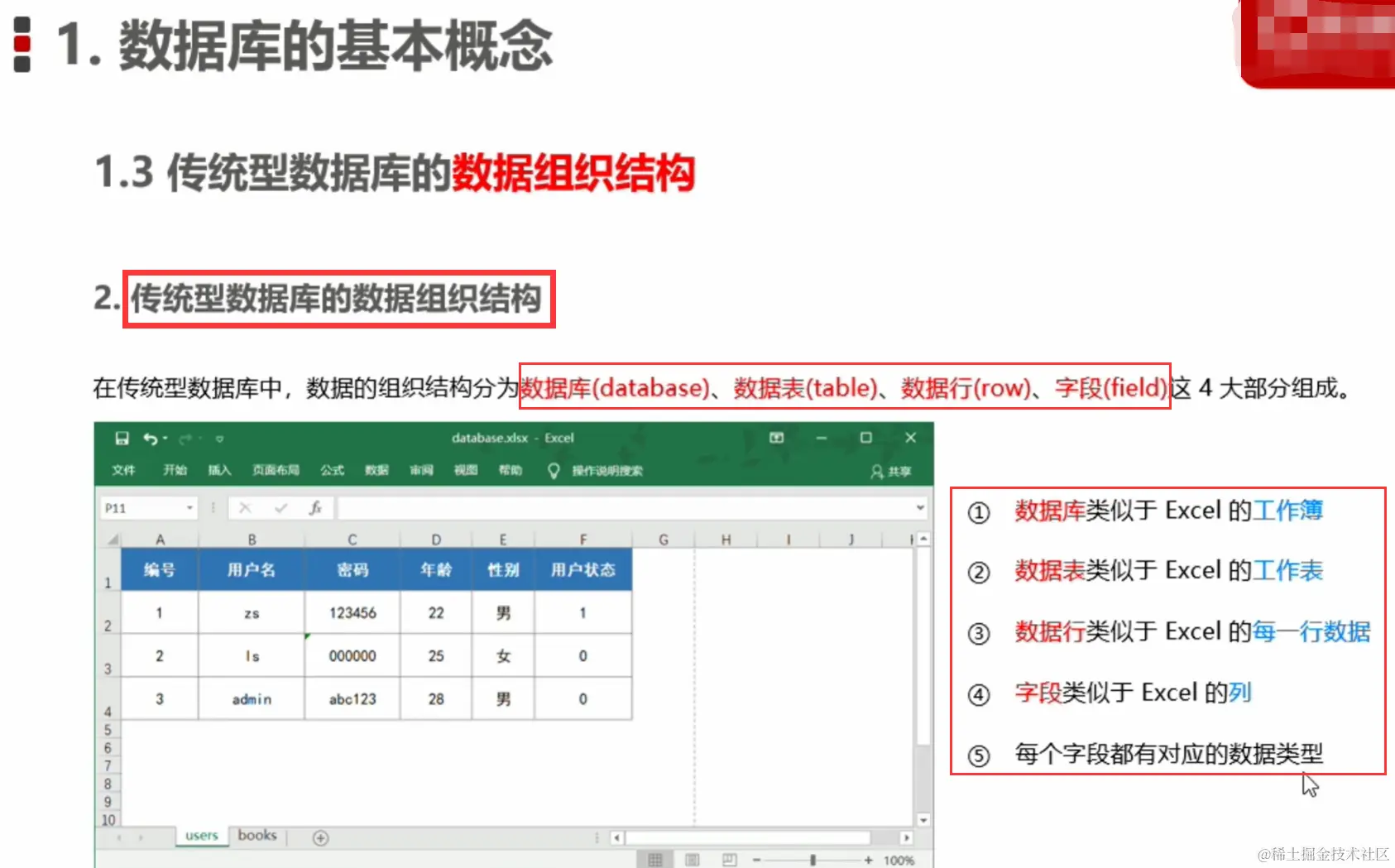The image size is (1395, 868).
Task: Click the Name Box showing P11
Action: (x=142, y=508)
